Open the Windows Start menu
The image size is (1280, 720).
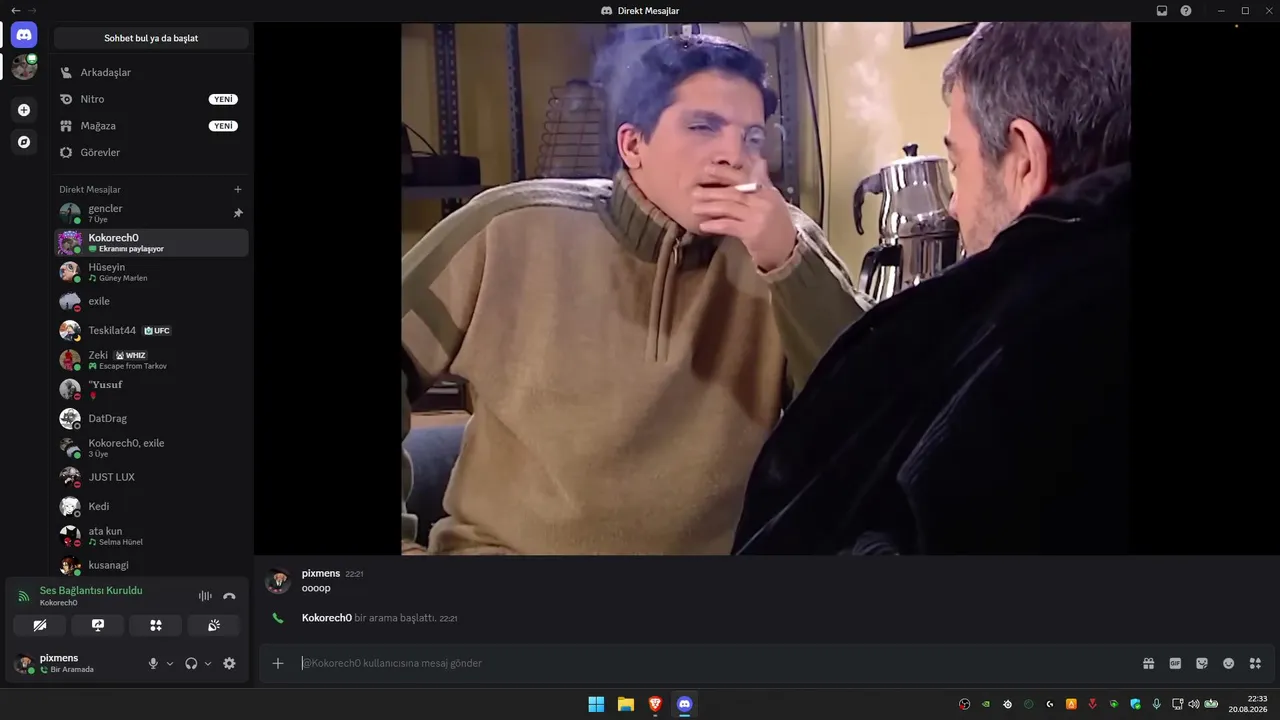[596, 704]
